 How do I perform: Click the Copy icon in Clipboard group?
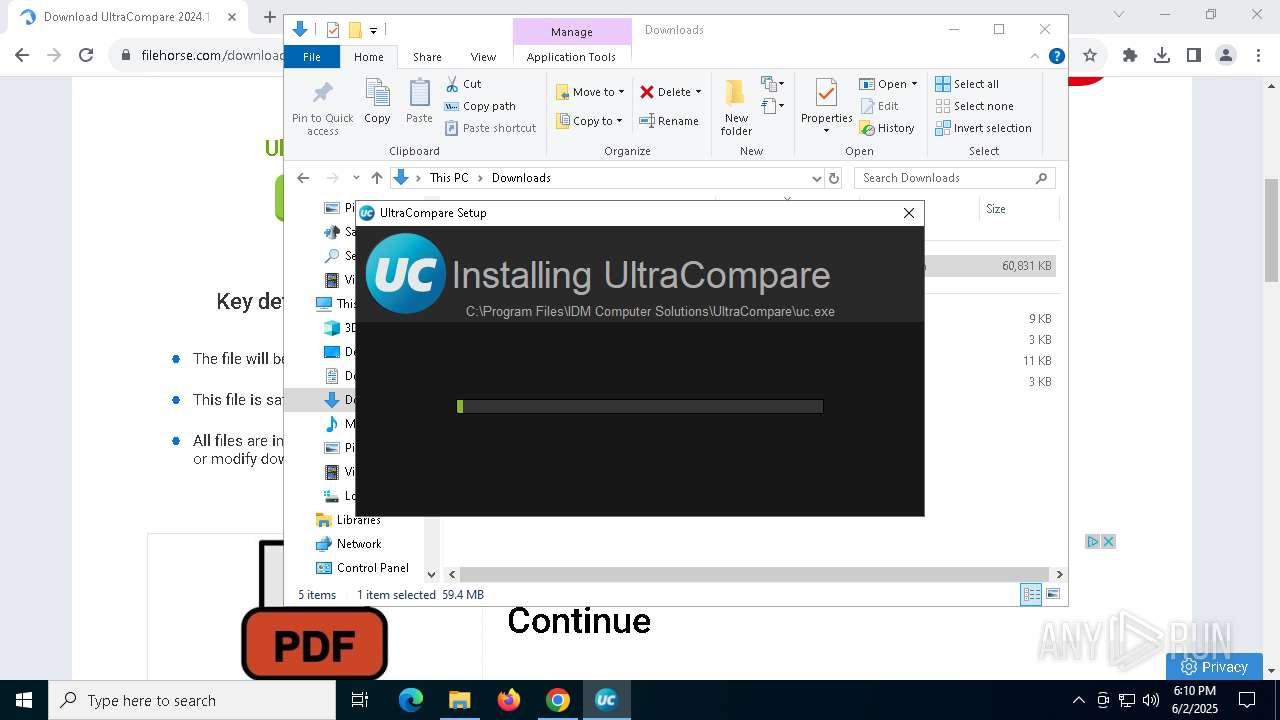[x=377, y=101]
